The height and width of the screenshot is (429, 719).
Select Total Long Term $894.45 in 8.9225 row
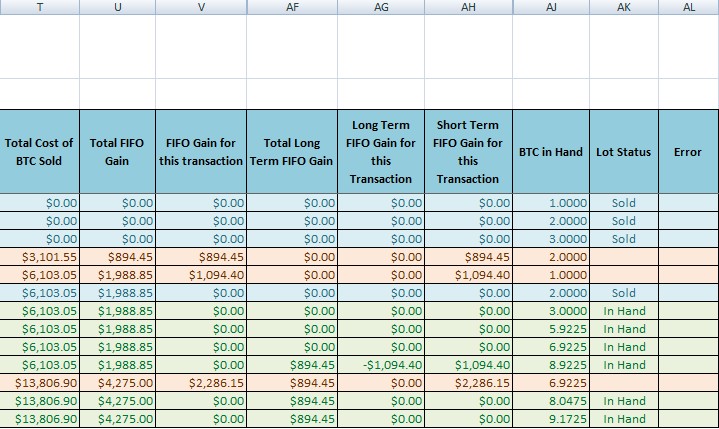(x=292, y=365)
